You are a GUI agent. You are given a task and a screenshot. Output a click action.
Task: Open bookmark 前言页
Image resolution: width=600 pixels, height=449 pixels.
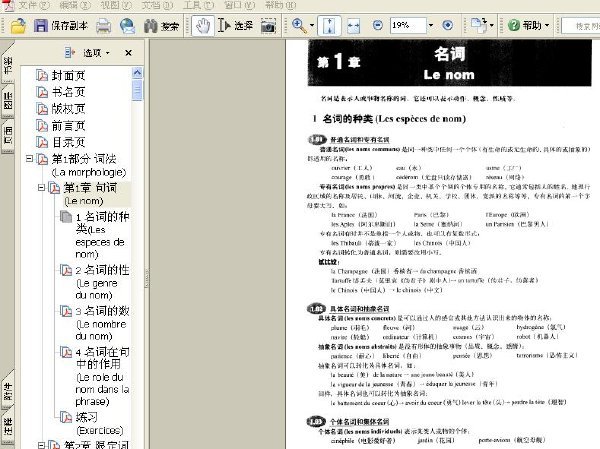pos(68,126)
